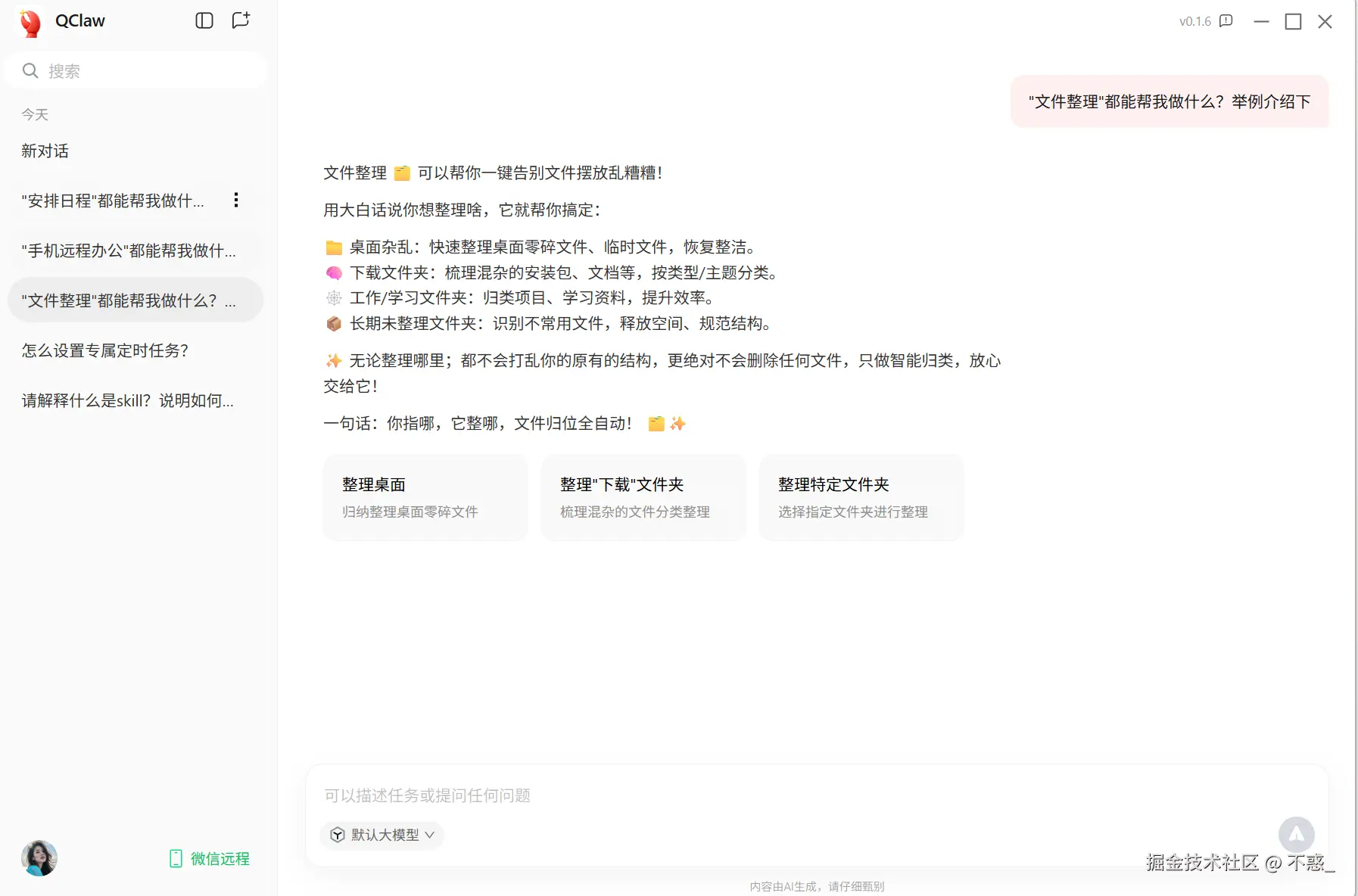The height and width of the screenshot is (896, 1358).
Task: Click the 整理特定文件夹 suggestion card
Action: click(861, 497)
